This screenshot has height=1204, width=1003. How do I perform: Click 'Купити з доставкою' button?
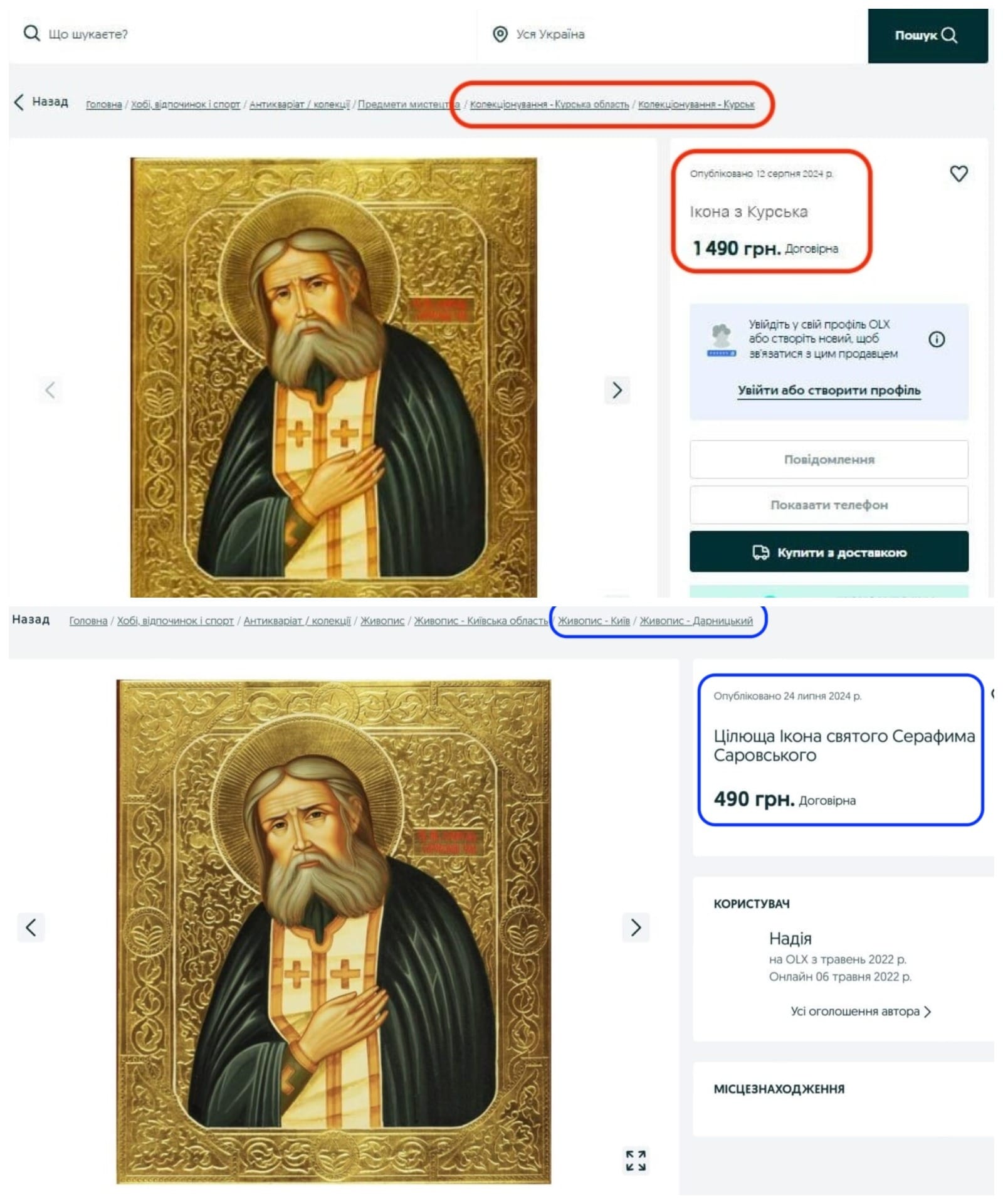829,552
